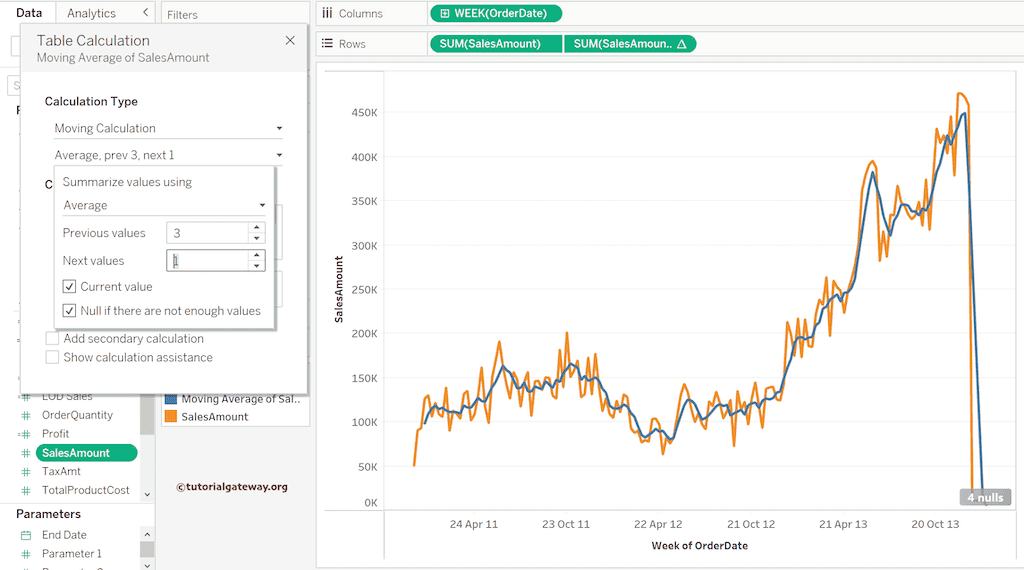Click the number icon beside TaxAmt
Viewport: 1024px width, 570px height.
tap(26, 472)
